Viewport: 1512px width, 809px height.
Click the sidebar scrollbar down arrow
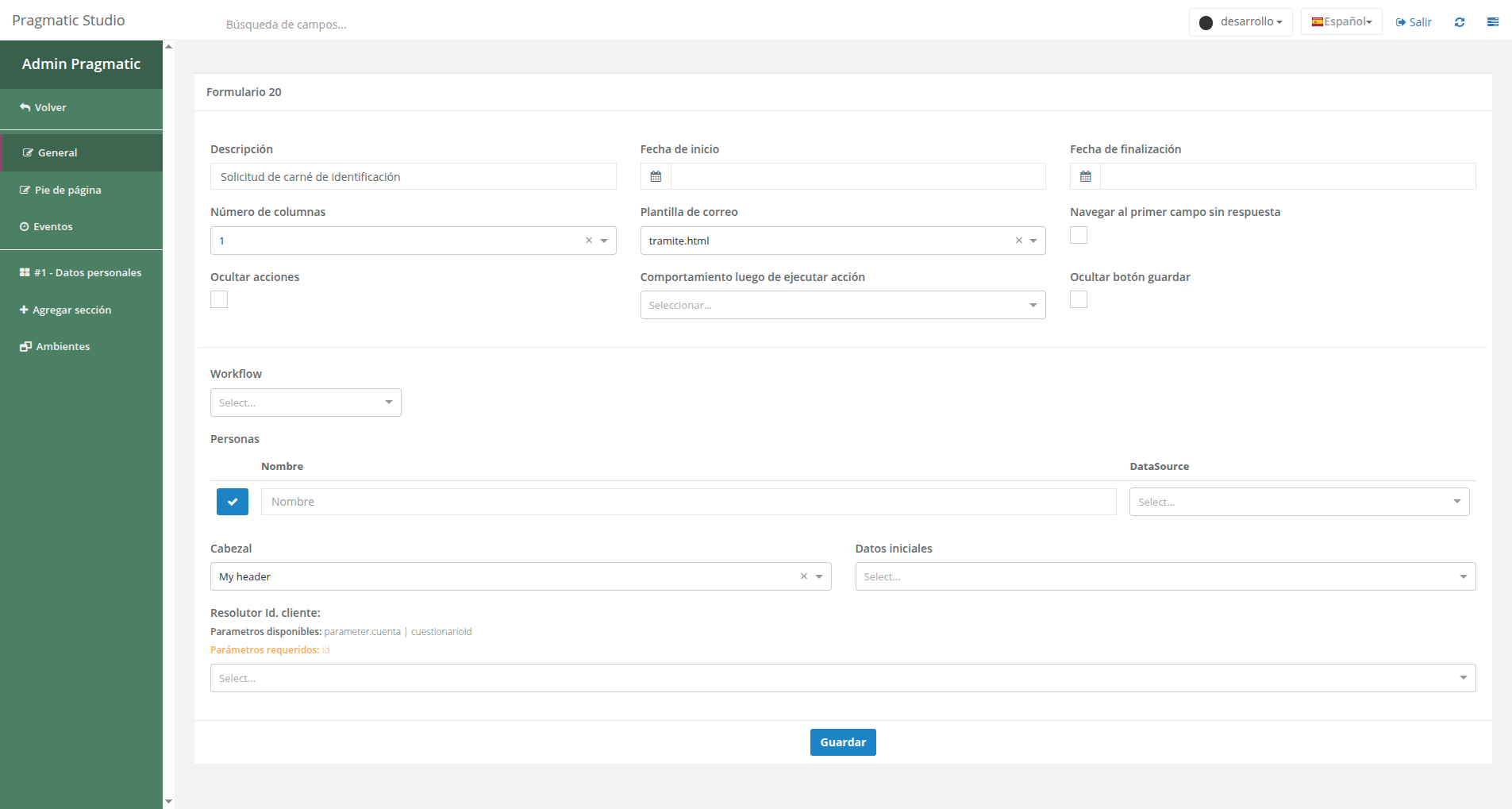168,802
